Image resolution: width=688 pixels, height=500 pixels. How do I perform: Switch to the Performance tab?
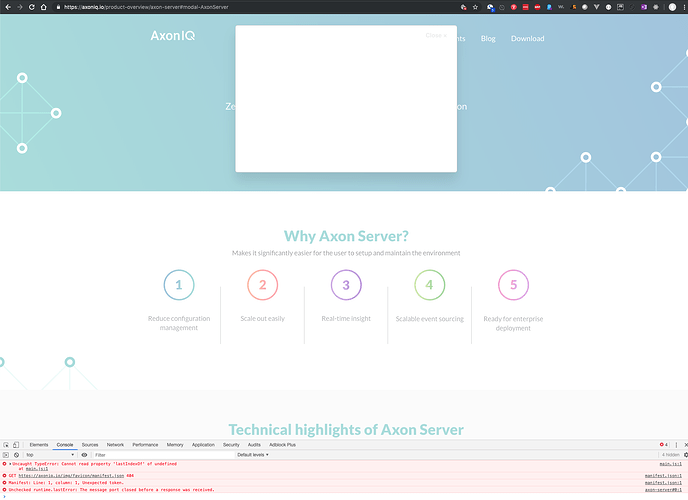[145, 445]
